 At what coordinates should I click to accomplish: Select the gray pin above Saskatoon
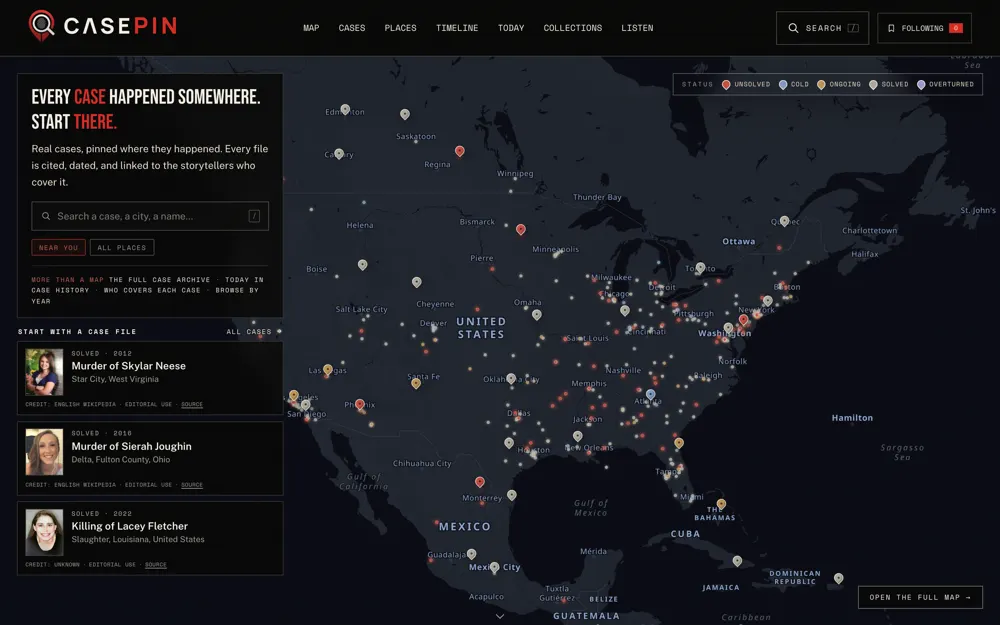point(405,114)
